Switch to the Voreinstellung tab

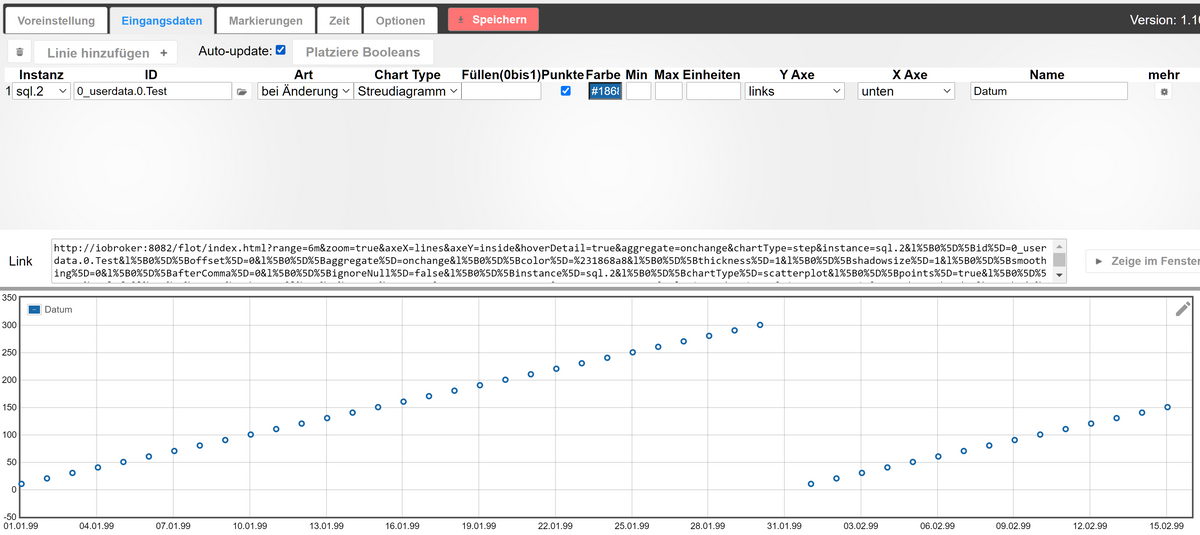pos(56,20)
